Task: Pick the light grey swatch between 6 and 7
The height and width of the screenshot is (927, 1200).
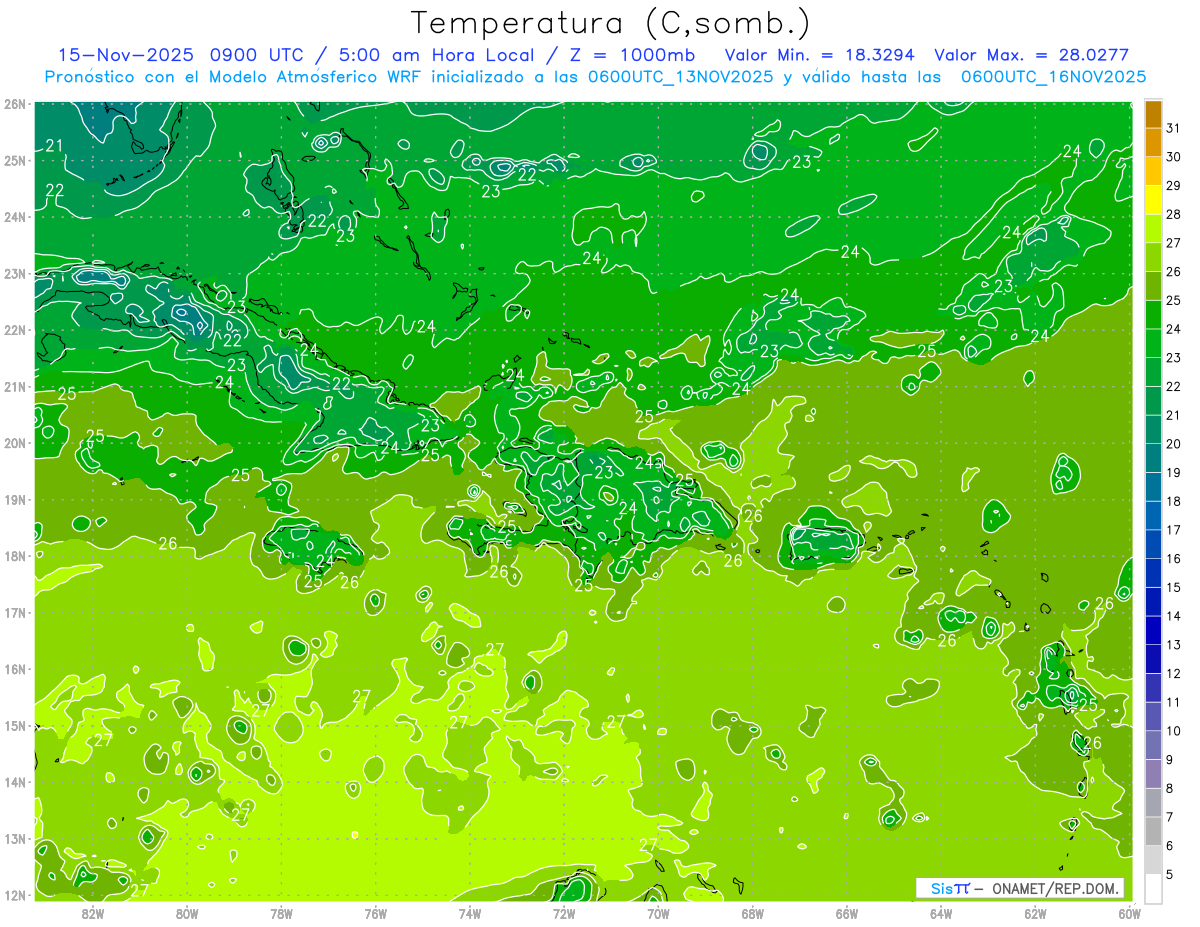Action: (x=1153, y=831)
